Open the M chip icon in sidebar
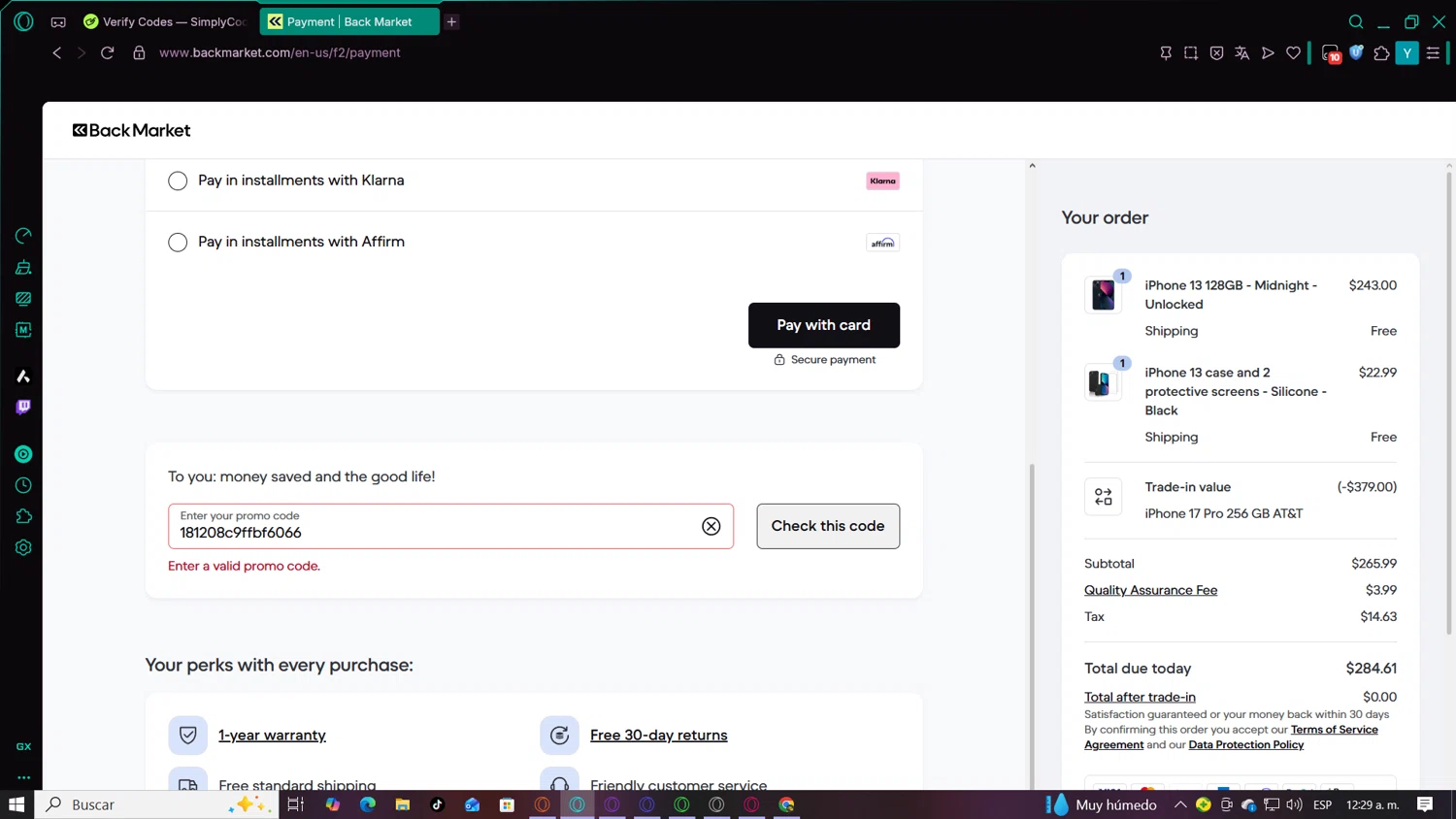This screenshot has height=819, width=1456. click(23, 330)
